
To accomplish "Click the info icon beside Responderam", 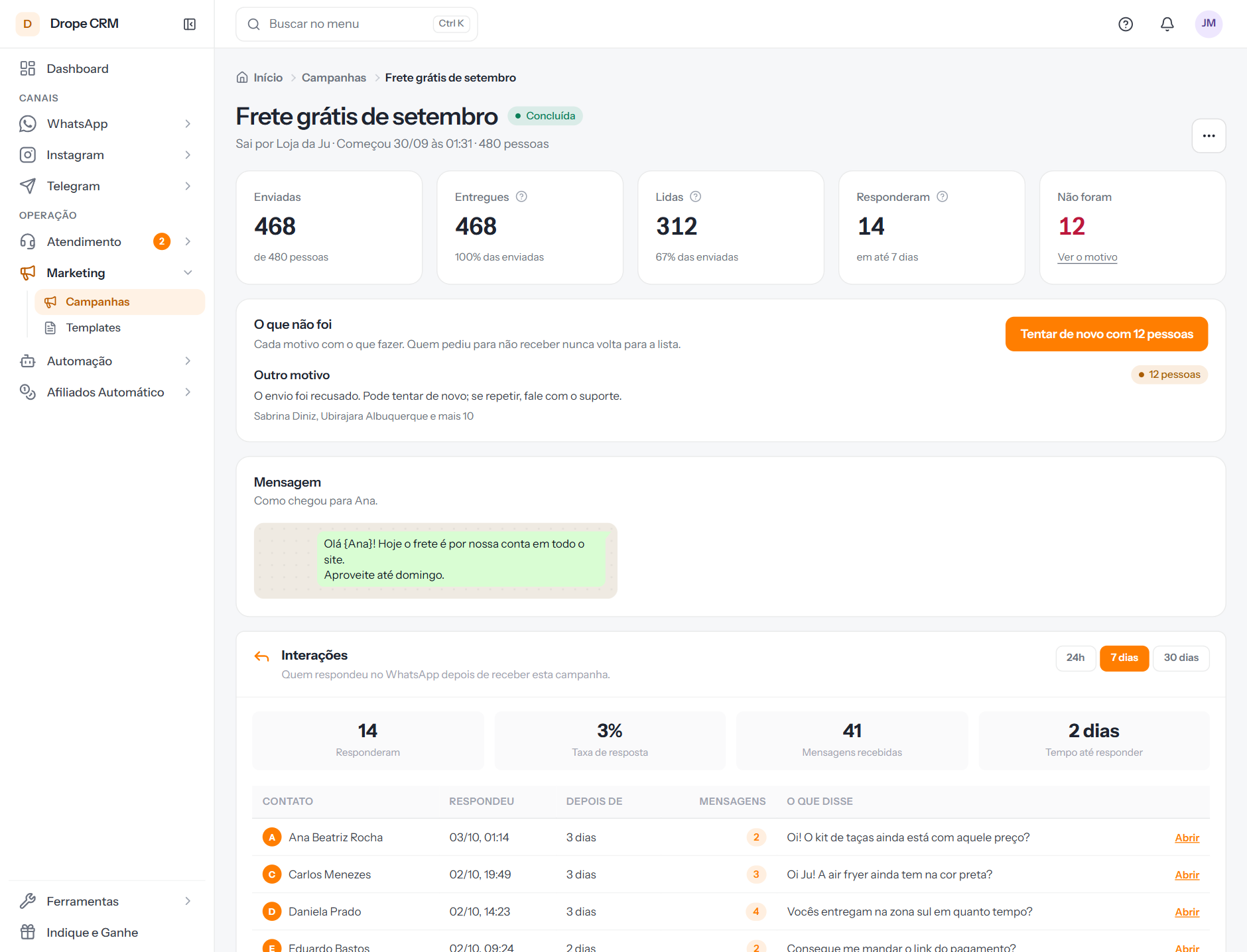I will [942, 196].
